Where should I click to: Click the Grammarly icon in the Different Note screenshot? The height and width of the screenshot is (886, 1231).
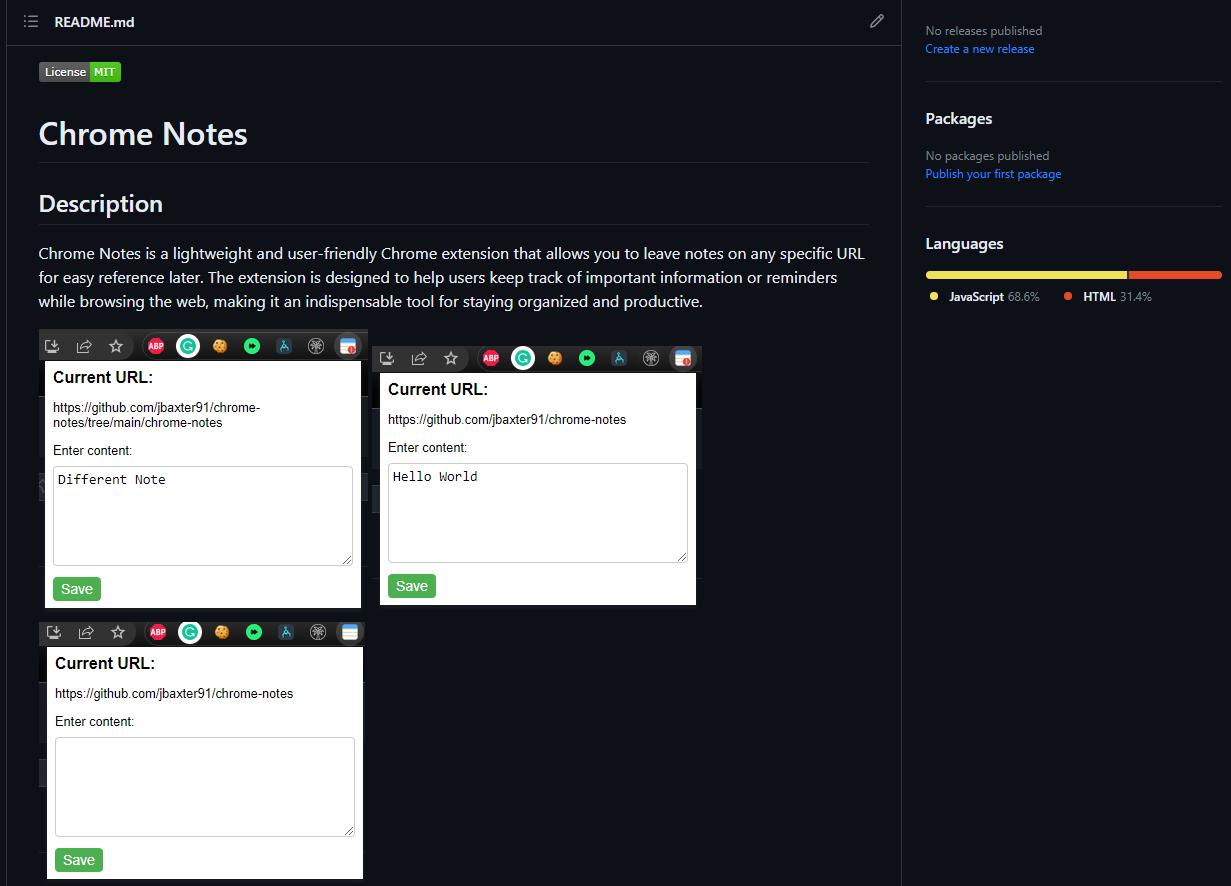(x=187, y=346)
